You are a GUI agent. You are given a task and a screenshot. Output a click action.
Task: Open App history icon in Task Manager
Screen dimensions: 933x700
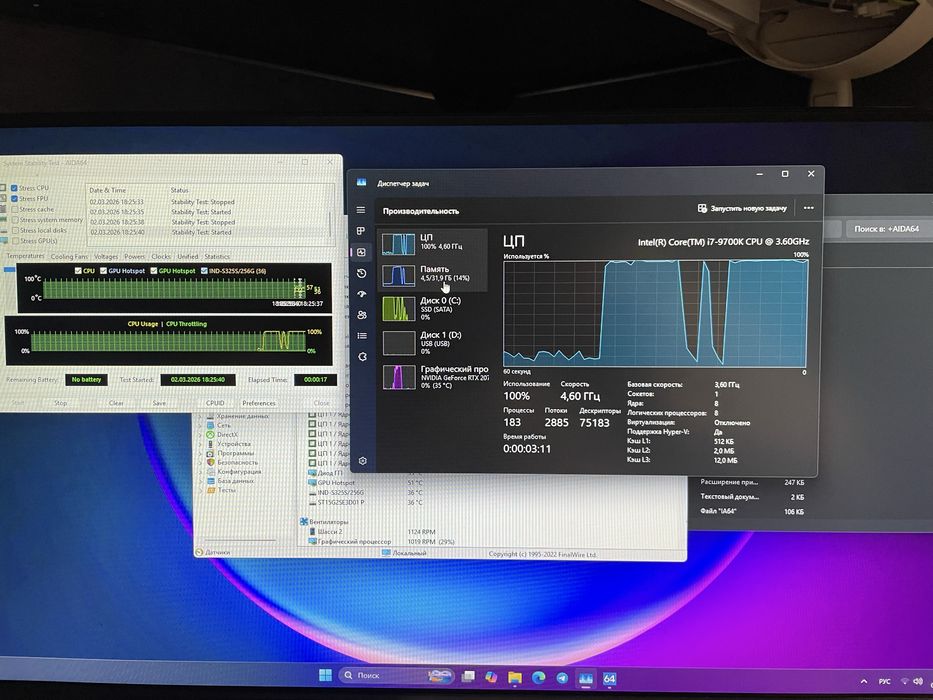coord(361,273)
